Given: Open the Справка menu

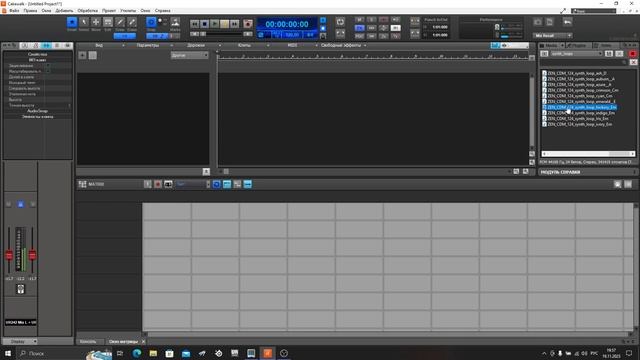Looking at the screenshot, I should point(162,11).
